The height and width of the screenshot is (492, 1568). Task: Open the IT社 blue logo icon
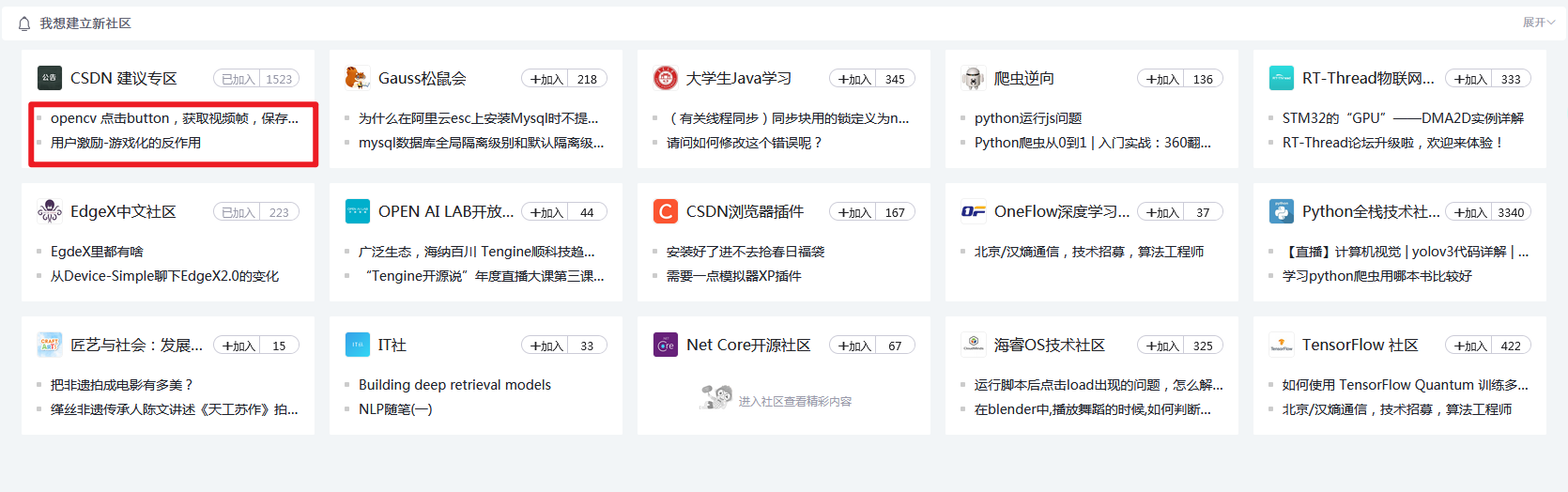coord(358,345)
